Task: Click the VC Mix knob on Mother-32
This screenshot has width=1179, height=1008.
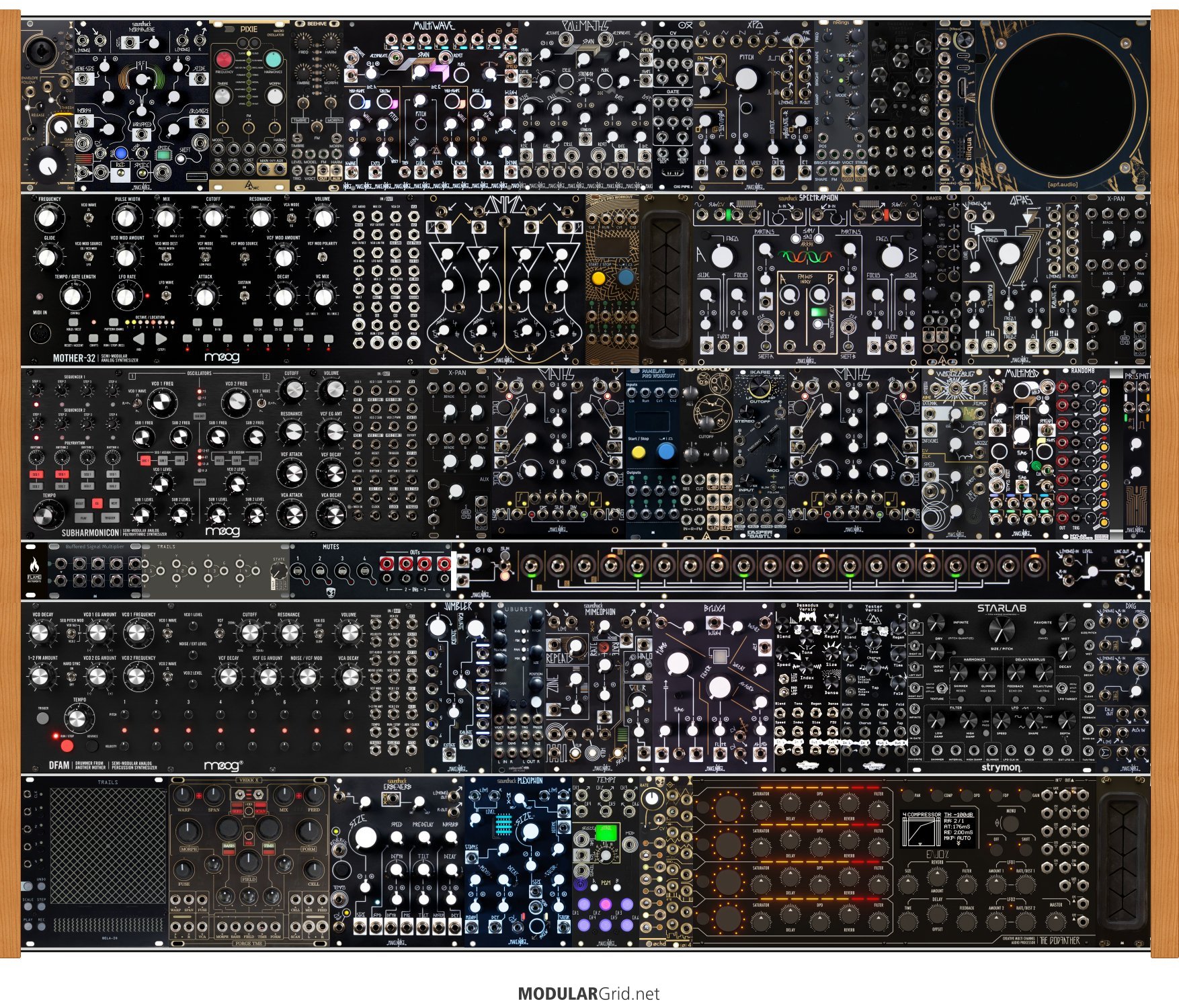Action: coord(322,295)
